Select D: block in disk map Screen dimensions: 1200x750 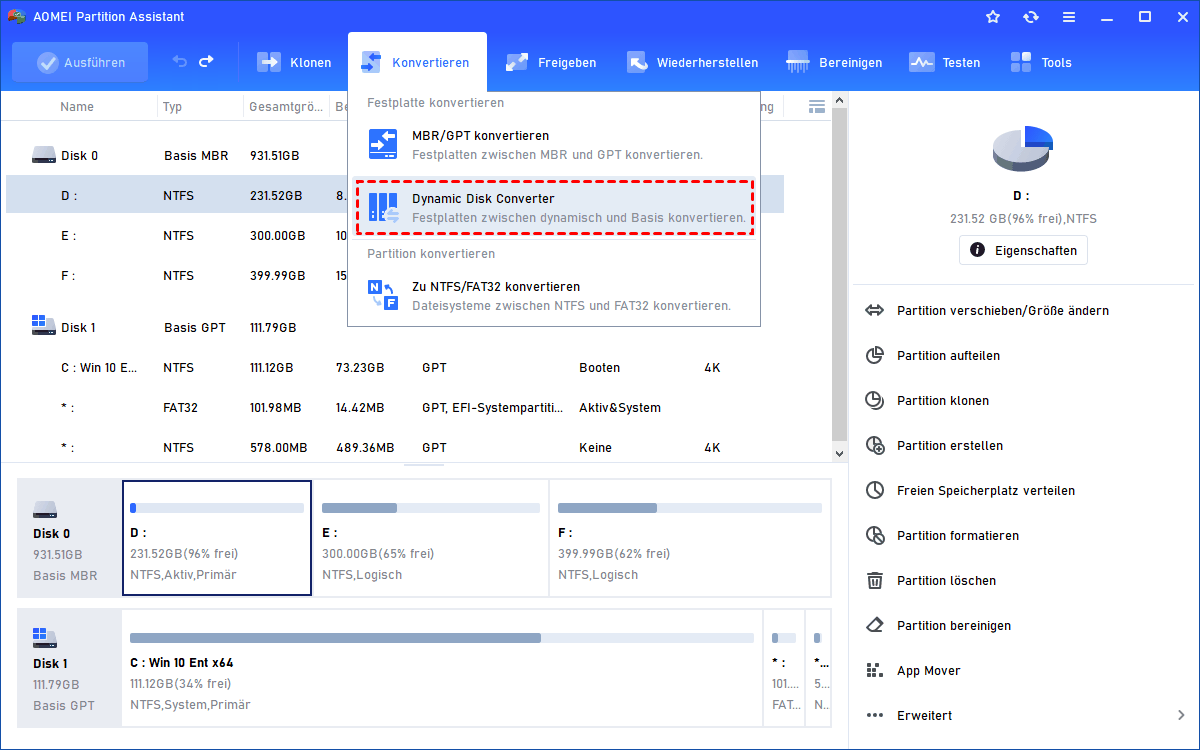click(x=217, y=537)
